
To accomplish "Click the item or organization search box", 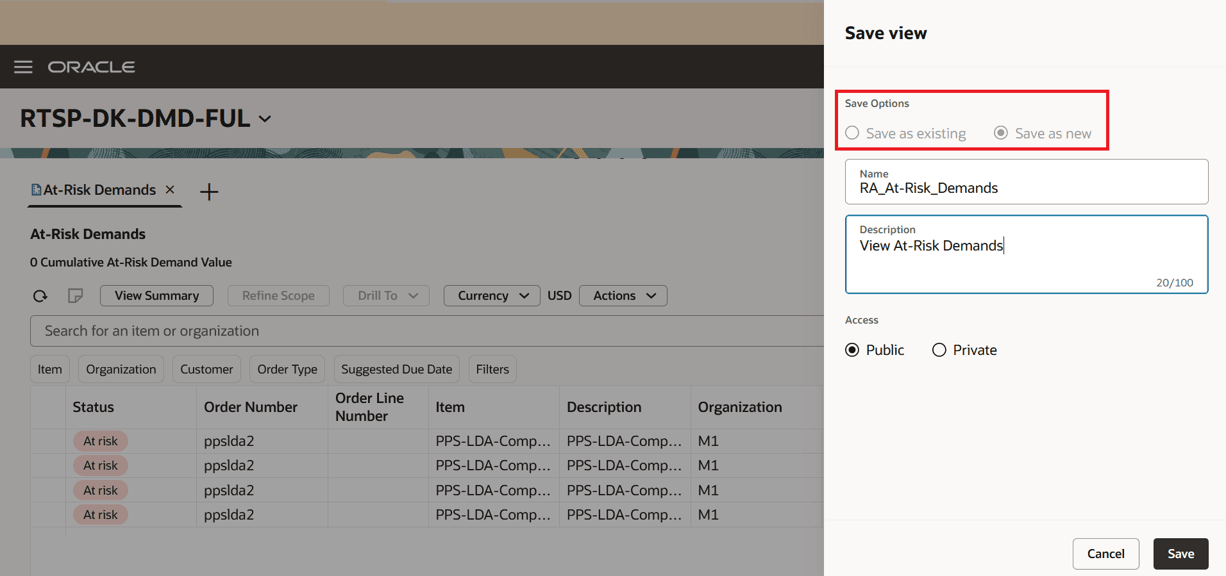I will tap(427, 331).
